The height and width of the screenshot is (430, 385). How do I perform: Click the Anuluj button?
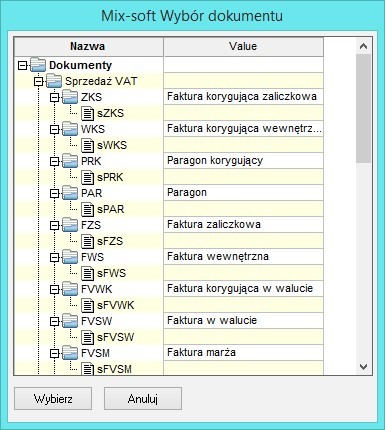(143, 398)
